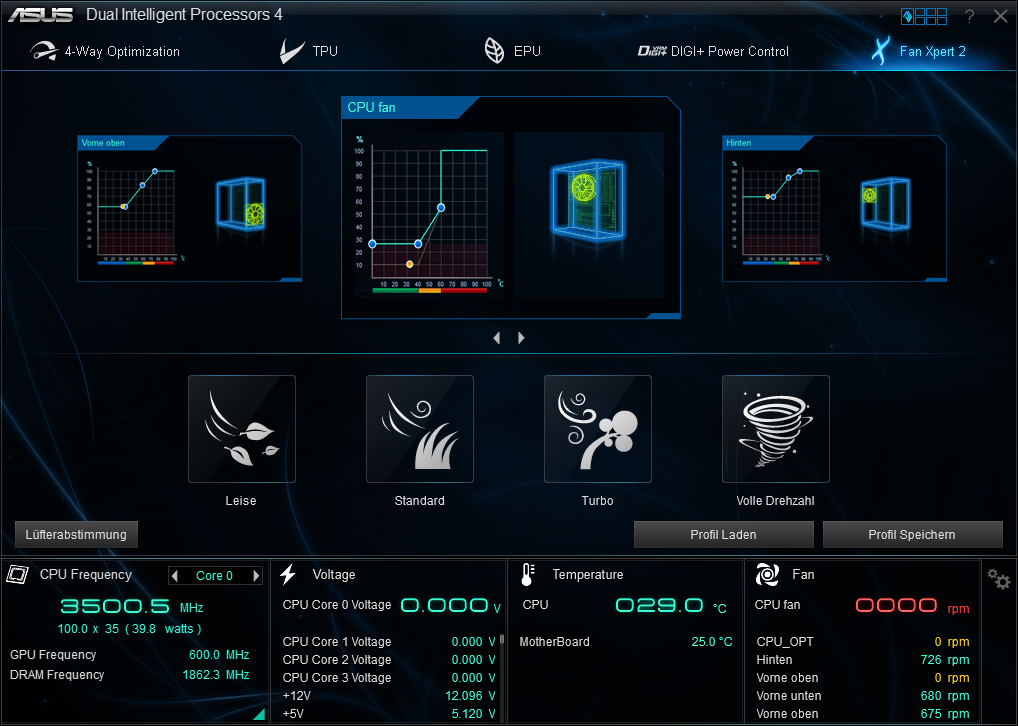Show next fan with right arrow
The height and width of the screenshot is (726, 1018).
click(x=521, y=338)
